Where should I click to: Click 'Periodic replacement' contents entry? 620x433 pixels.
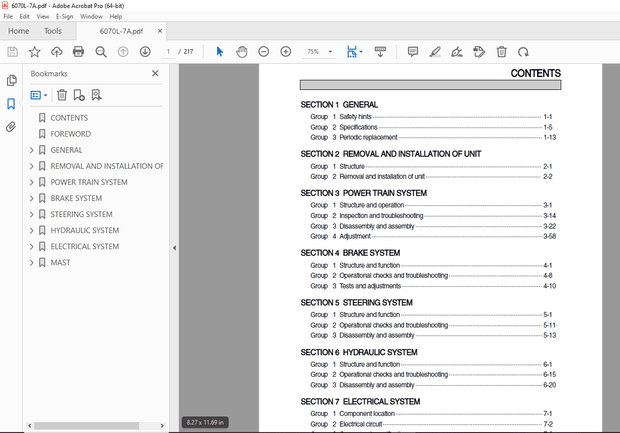368,137
